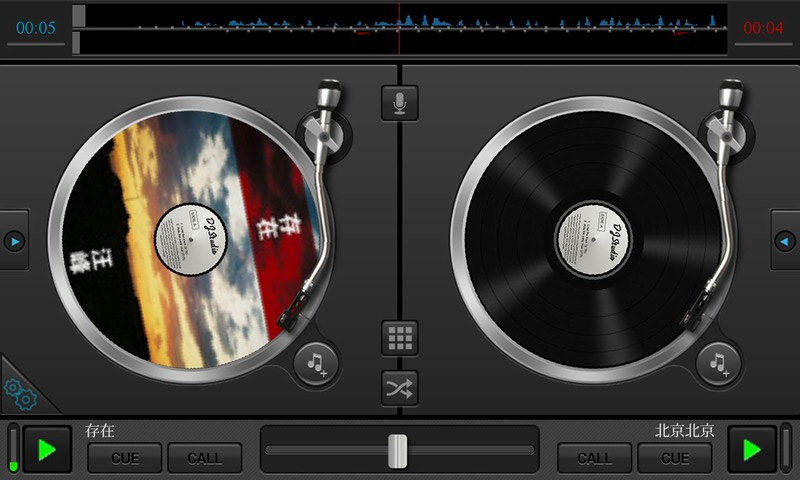Hit the left deck CUE button
The height and width of the screenshot is (480, 800).
[125, 458]
